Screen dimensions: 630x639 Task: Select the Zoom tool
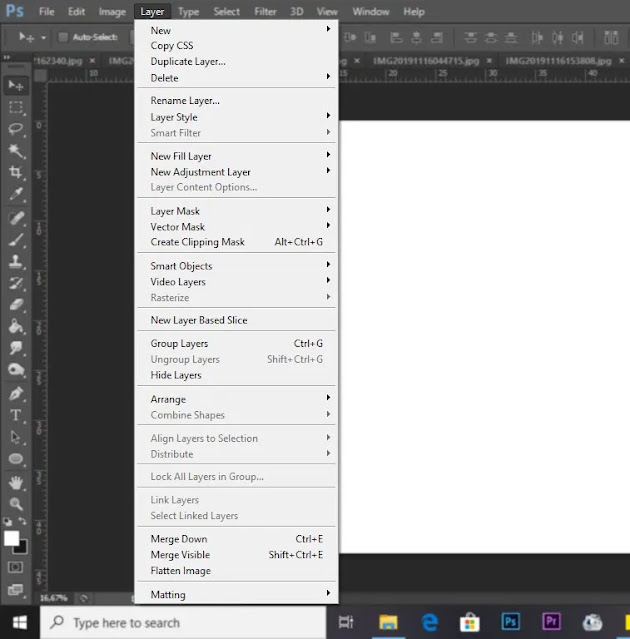[16, 504]
